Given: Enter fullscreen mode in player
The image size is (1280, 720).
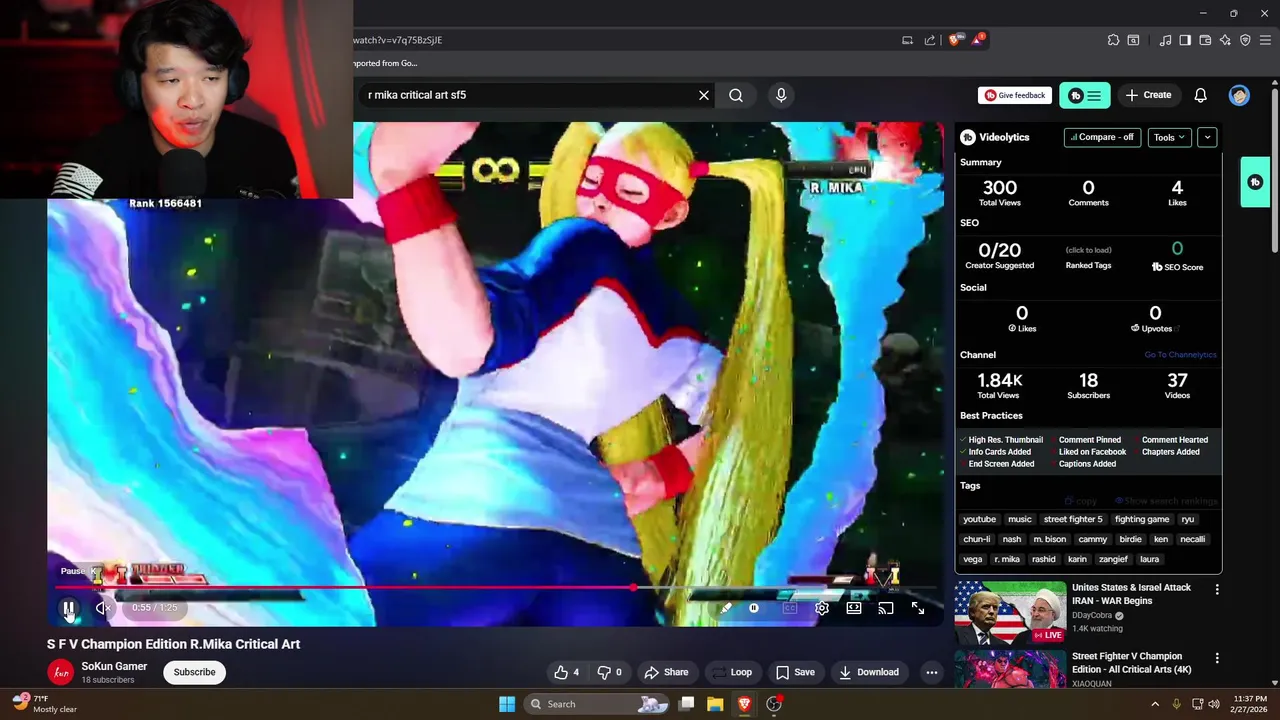Looking at the screenshot, I should pos(918,608).
